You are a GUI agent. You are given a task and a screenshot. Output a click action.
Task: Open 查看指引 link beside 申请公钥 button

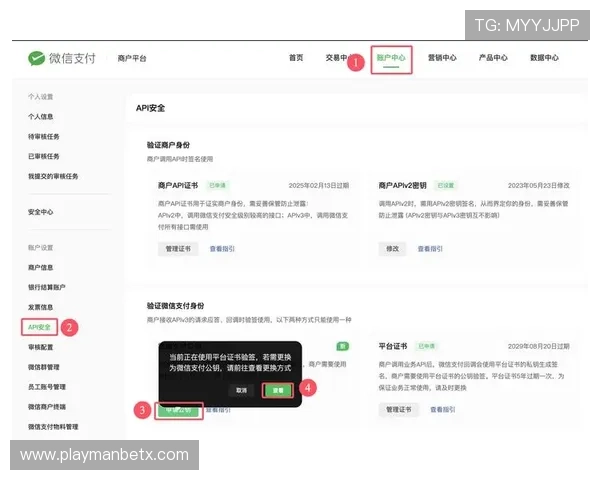(x=218, y=410)
